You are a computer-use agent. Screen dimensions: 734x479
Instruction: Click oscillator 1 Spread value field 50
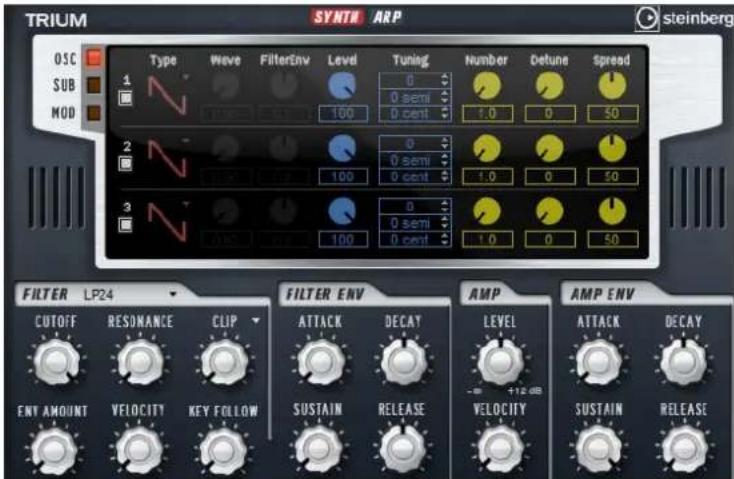(x=613, y=114)
